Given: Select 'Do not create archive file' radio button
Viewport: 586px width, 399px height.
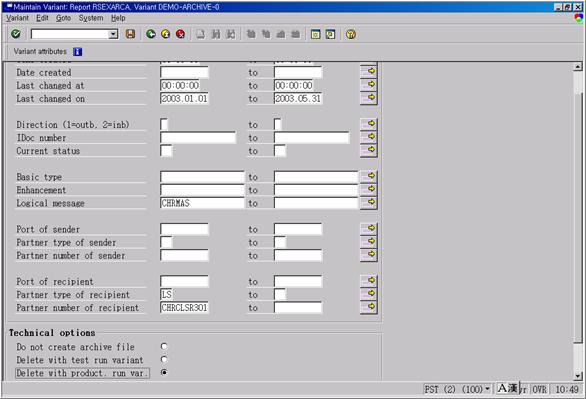Looking at the screenshot, I should (x=164, y=346).
